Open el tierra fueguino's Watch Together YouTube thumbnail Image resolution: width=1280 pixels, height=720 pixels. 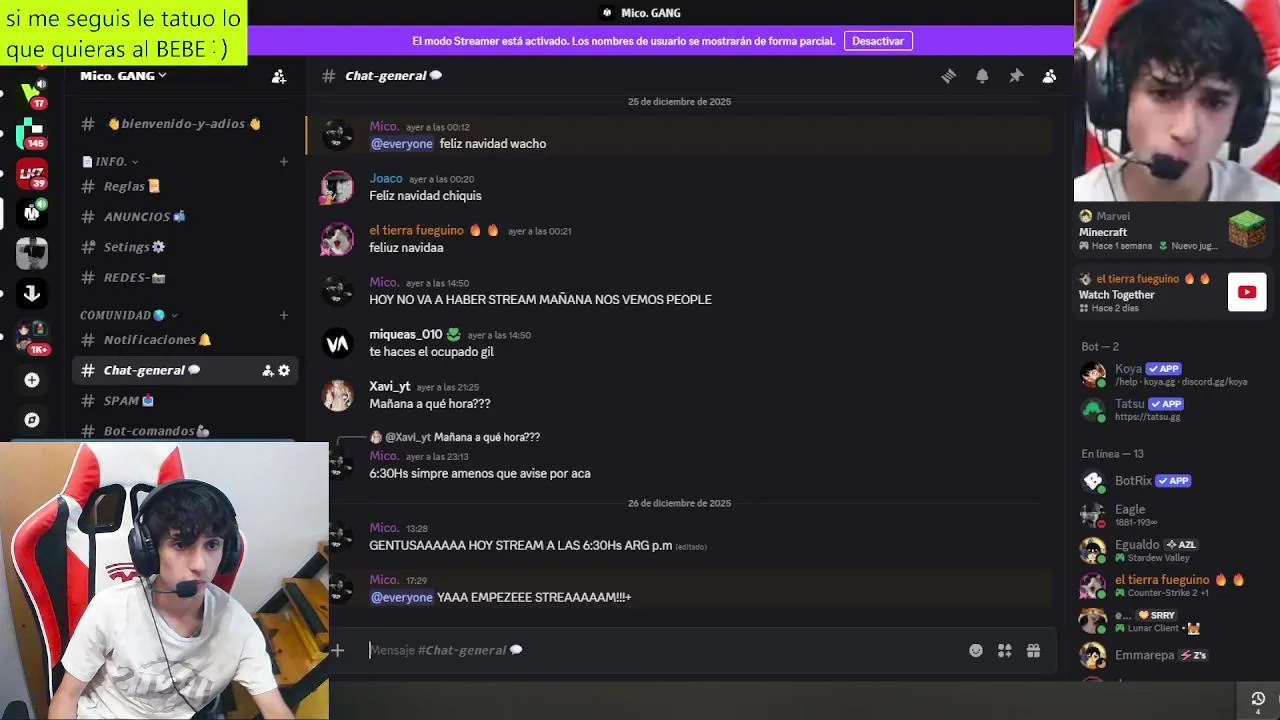pyautogui.click(x=1247, y=292)
